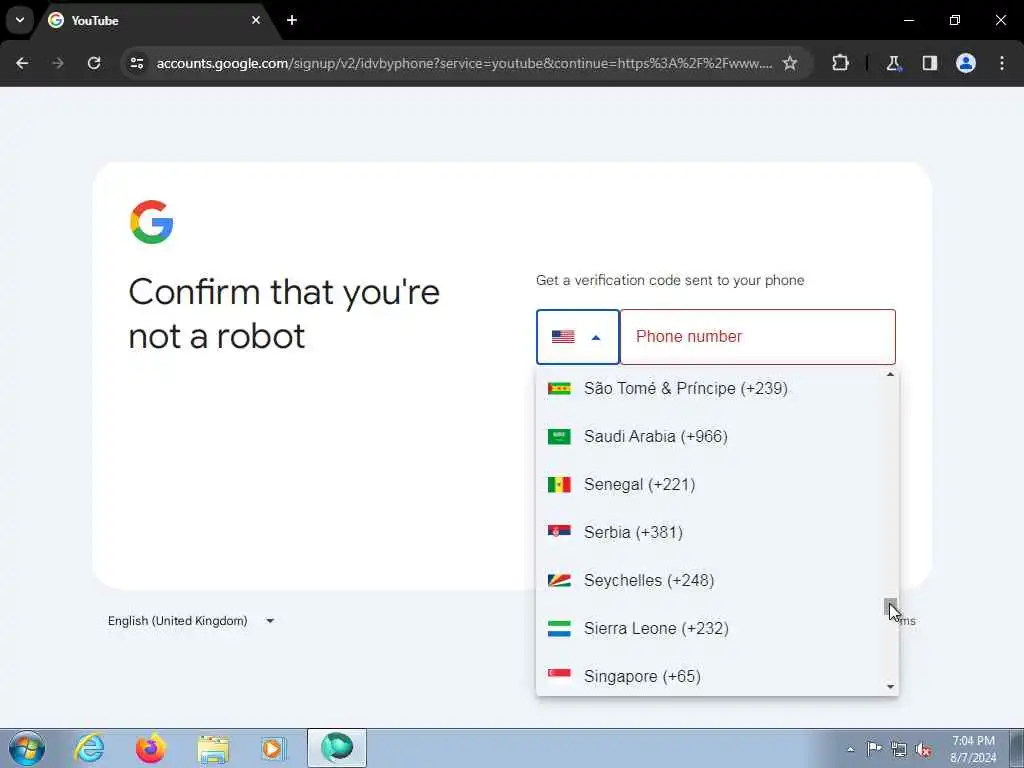Viewport: 1024px width, 768px height.
Task: Click the active browser taskbar icon
Action: click(337, 748)
